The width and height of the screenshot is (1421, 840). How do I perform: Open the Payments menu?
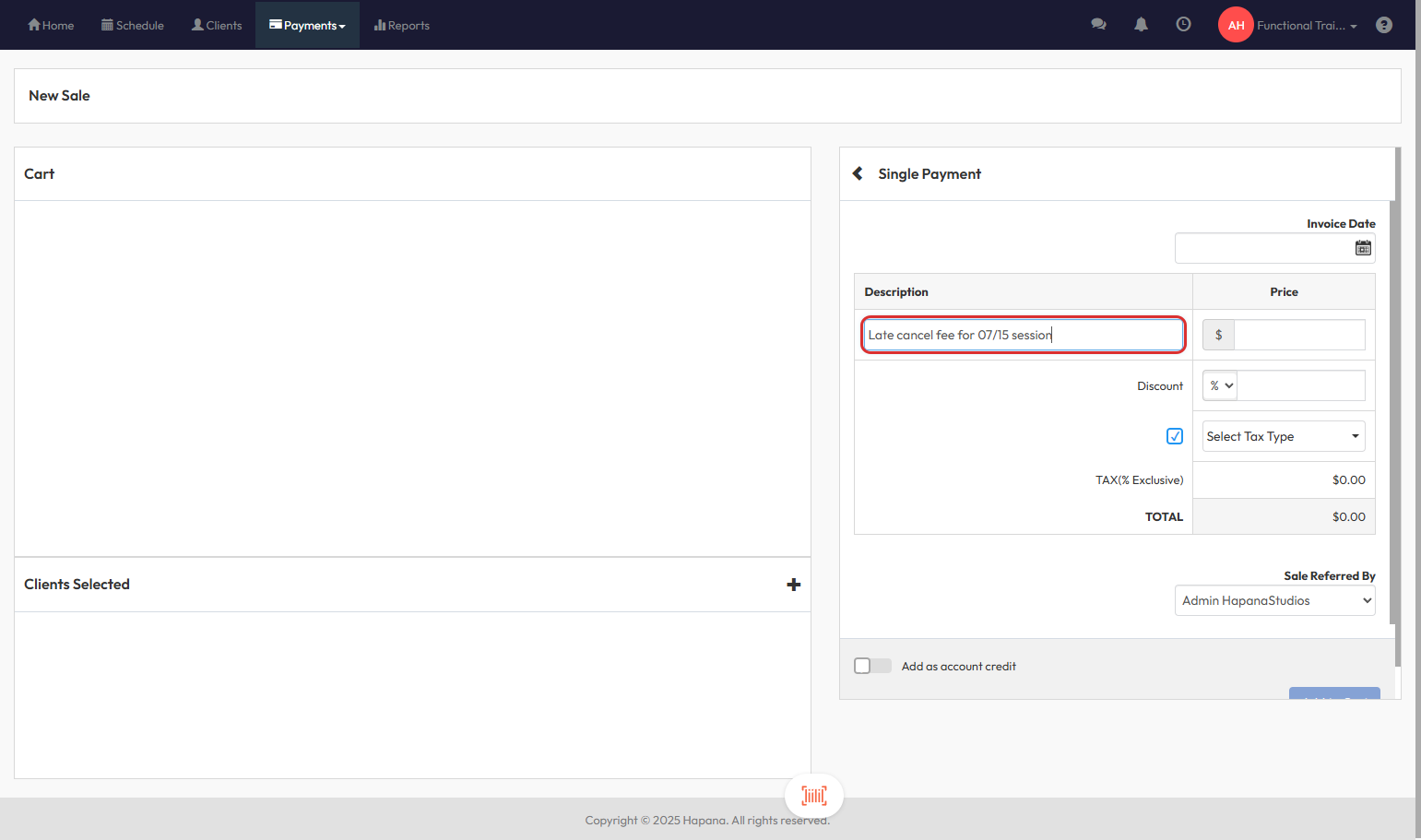pyautogui.click(x=307, y=25)
